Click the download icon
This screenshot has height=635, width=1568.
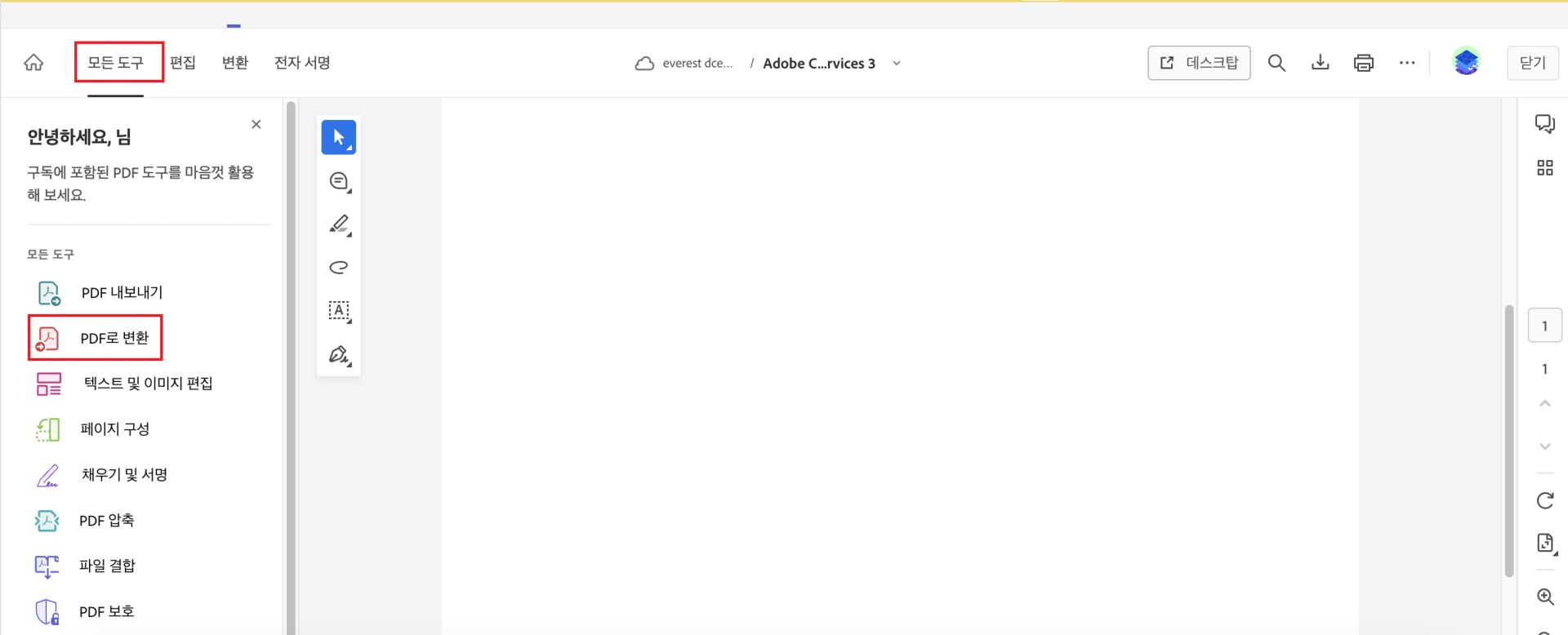[x=1320, y=63]
